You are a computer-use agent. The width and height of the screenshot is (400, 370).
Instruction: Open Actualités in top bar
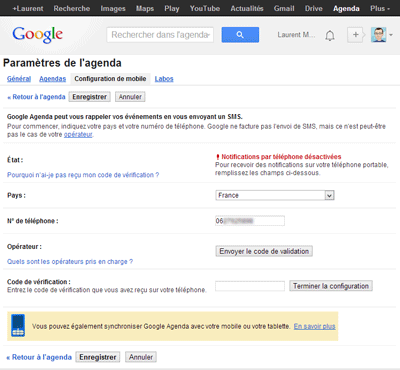pos(247,8)
